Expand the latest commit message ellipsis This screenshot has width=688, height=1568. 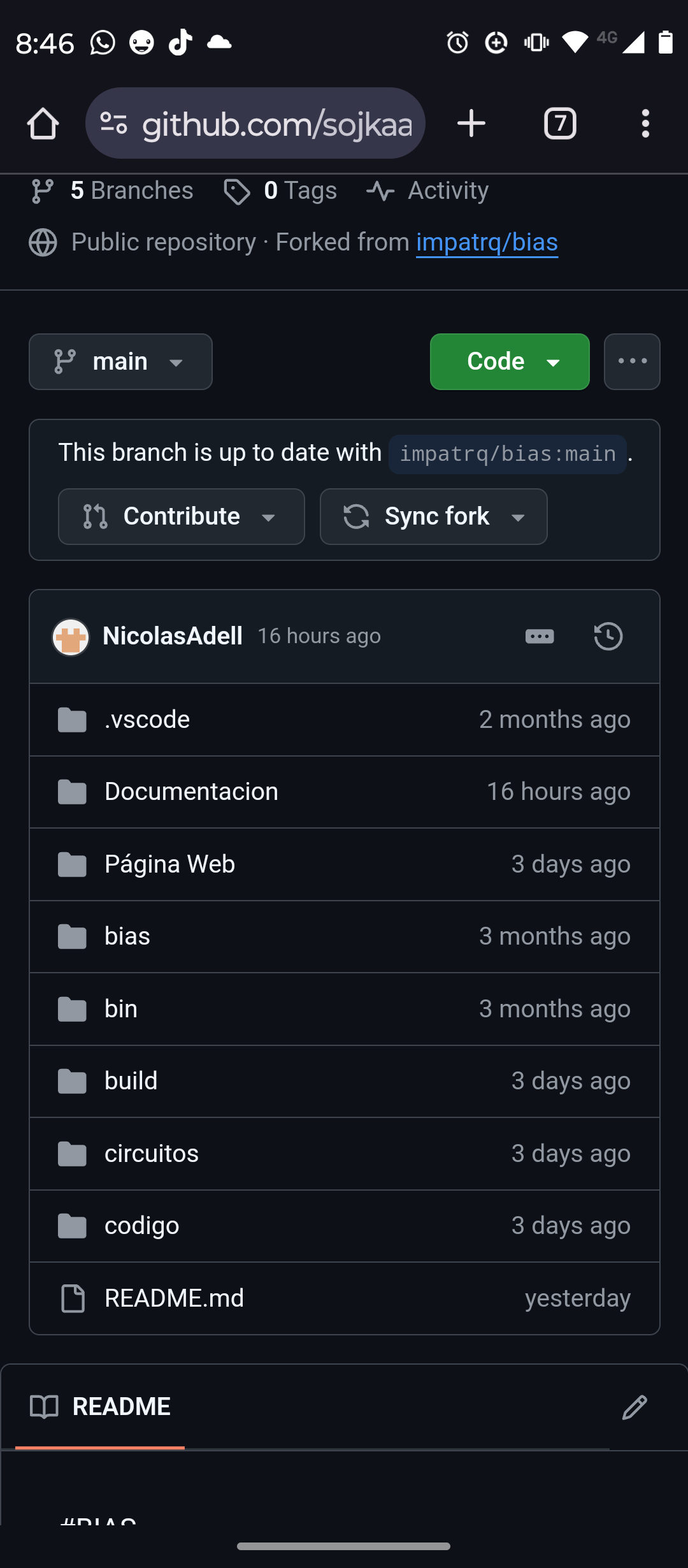(x=540, y=636)
